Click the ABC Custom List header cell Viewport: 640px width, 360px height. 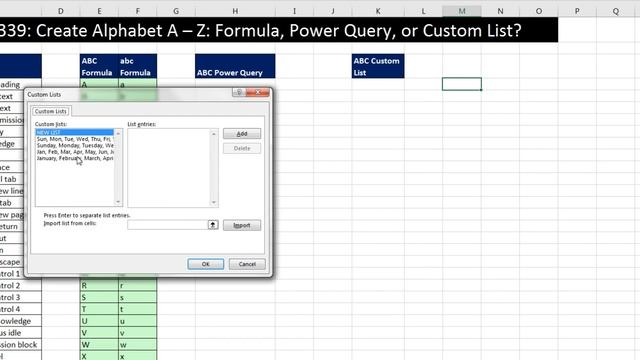pyautogui.click(x=378, y=66)
